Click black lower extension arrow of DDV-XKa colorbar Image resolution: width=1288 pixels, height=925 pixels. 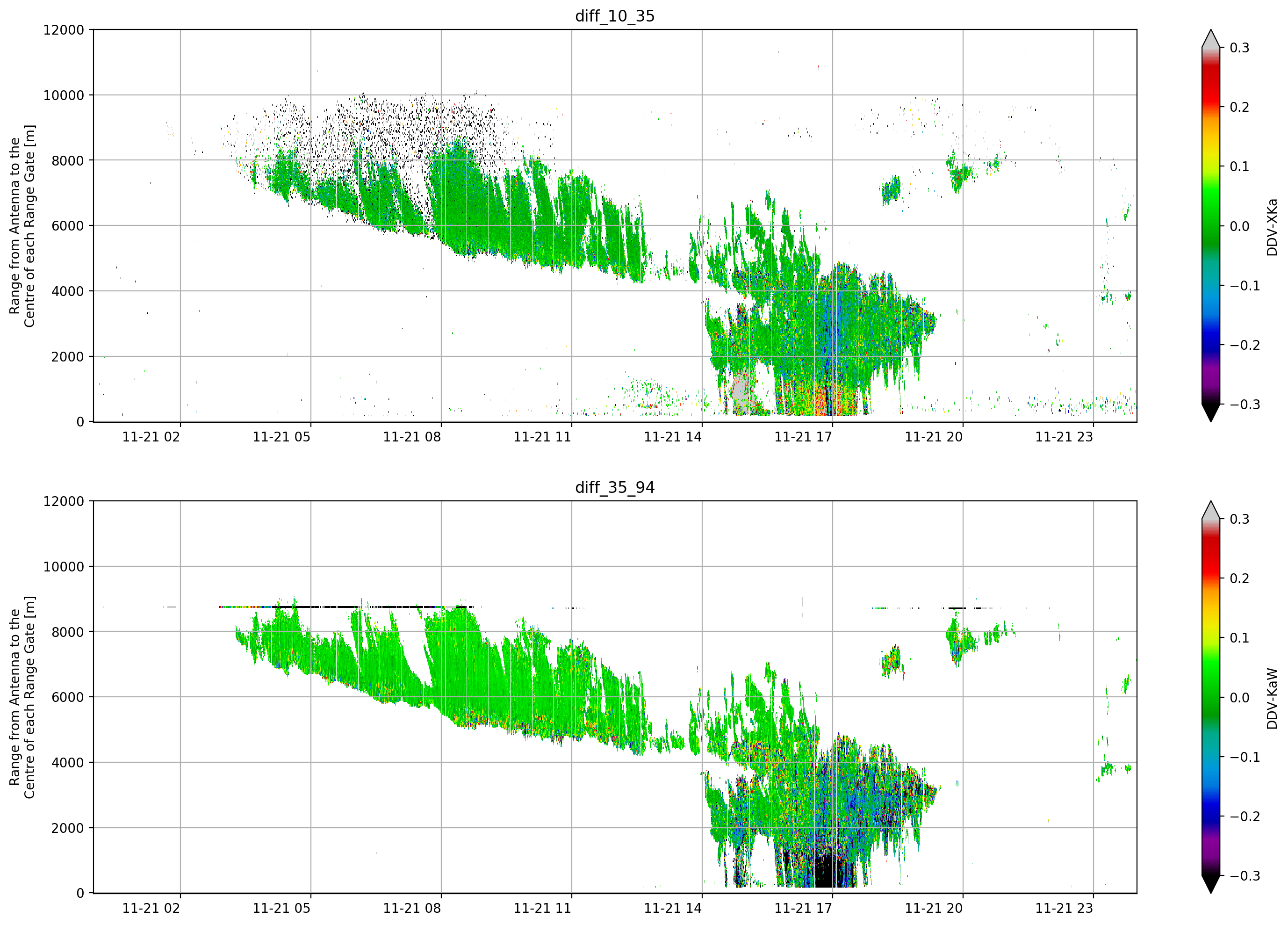[1211, 413]
